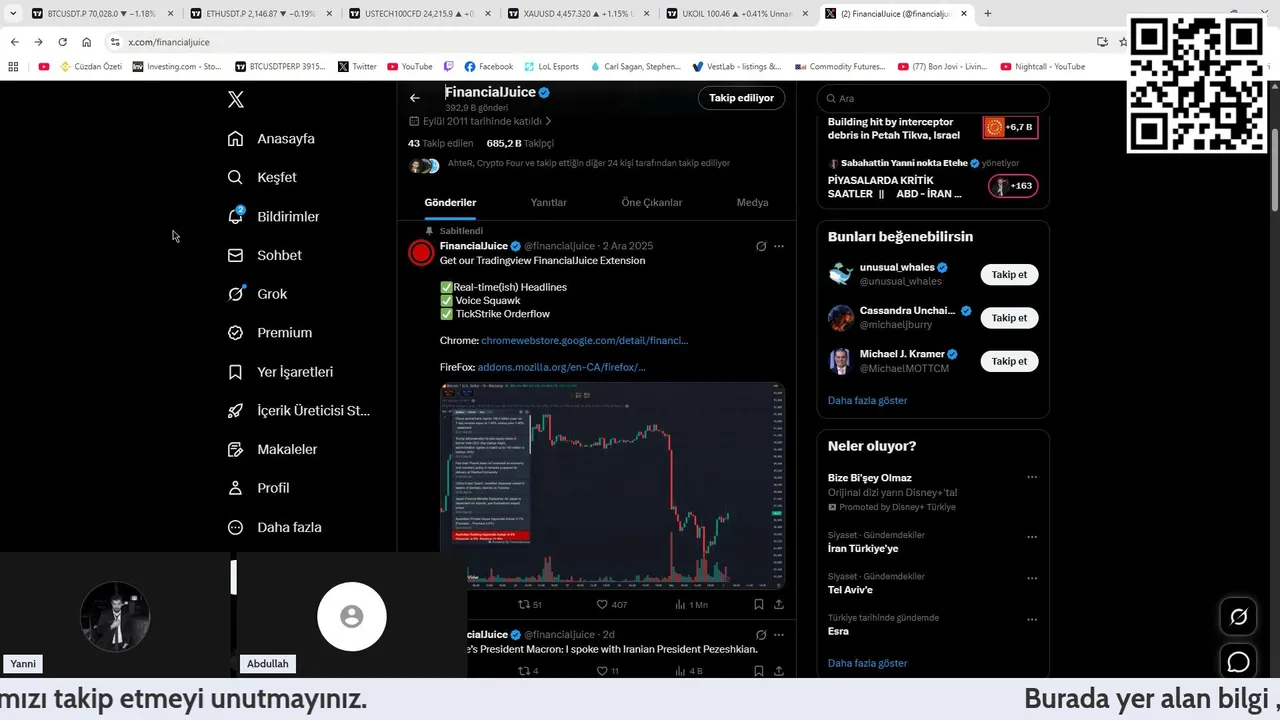This screenshot has height=720, width=1280.
Task: Switch to BTCUSDT.P browser tab
Action: (101, 14)
